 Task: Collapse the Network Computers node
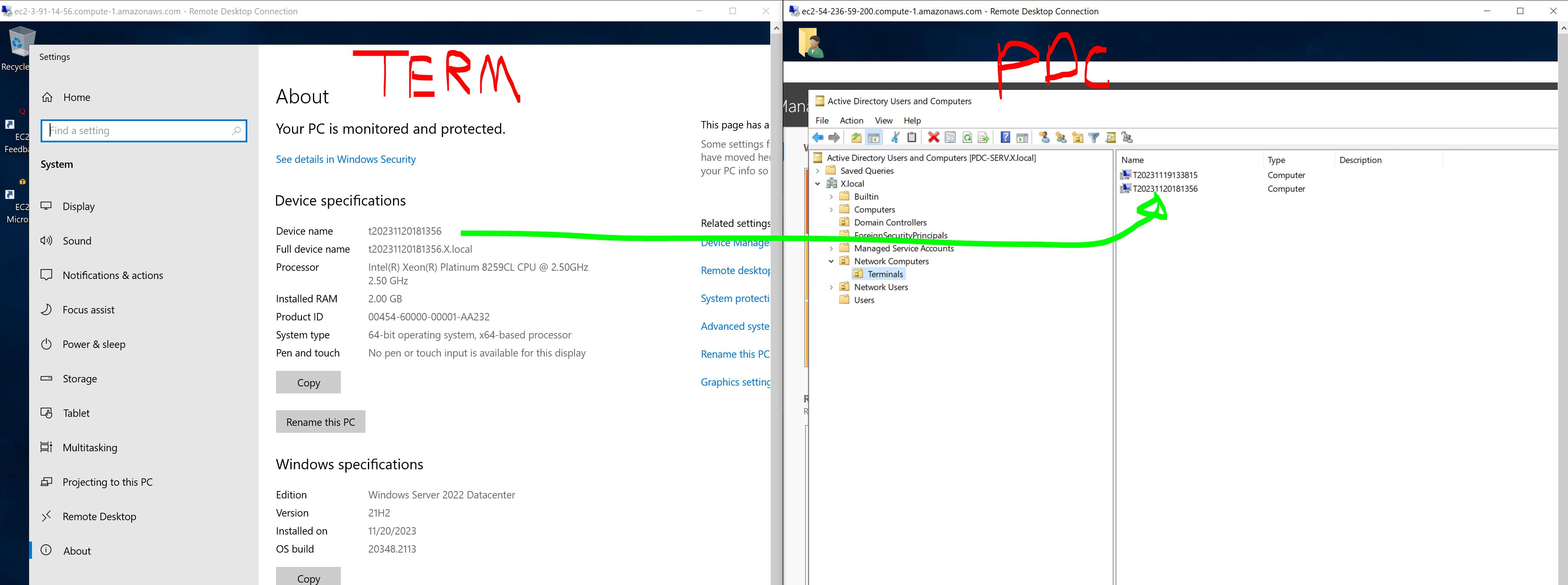coord(831,261)
